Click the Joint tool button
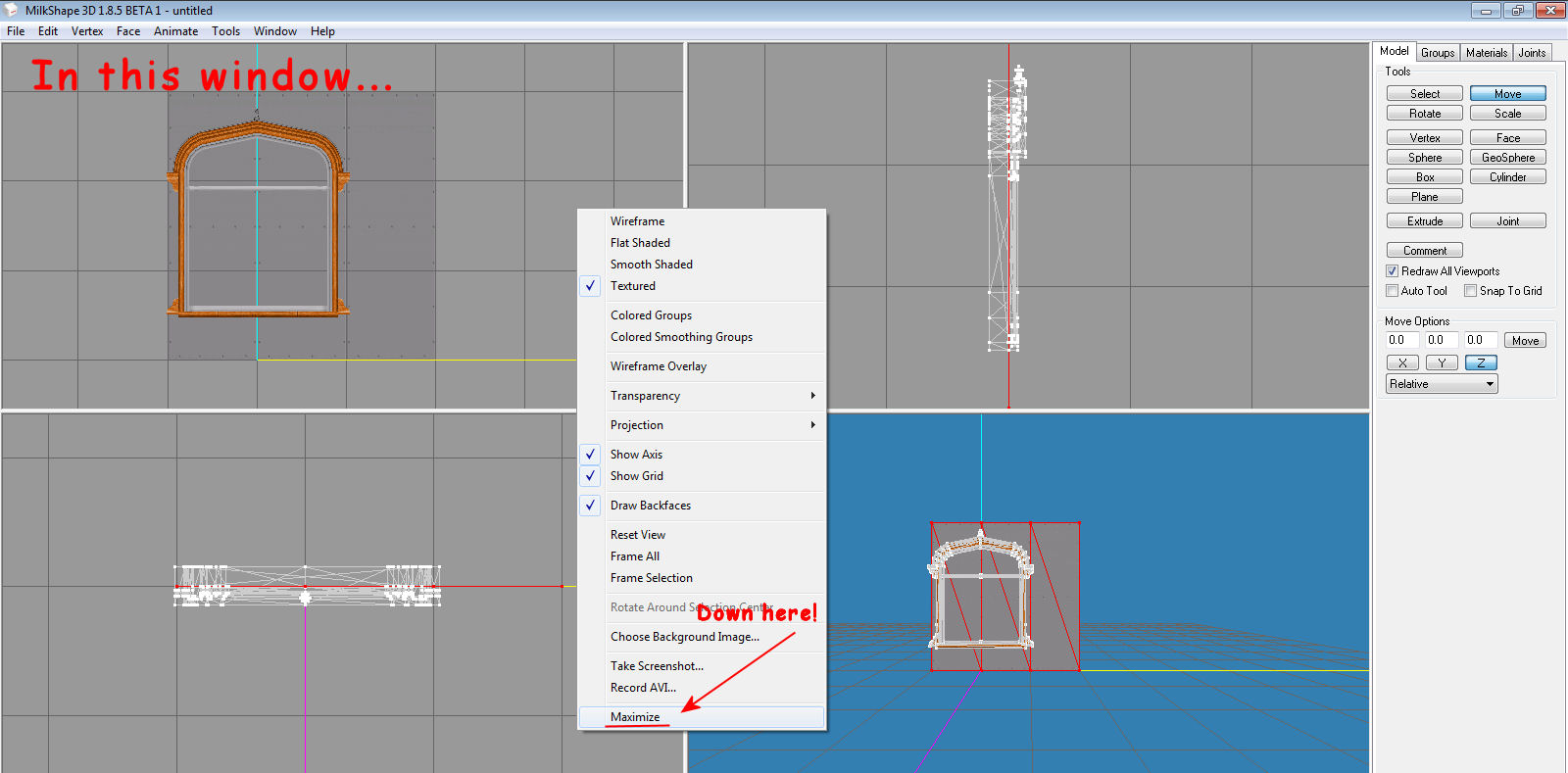 [x=1508, y=221]
